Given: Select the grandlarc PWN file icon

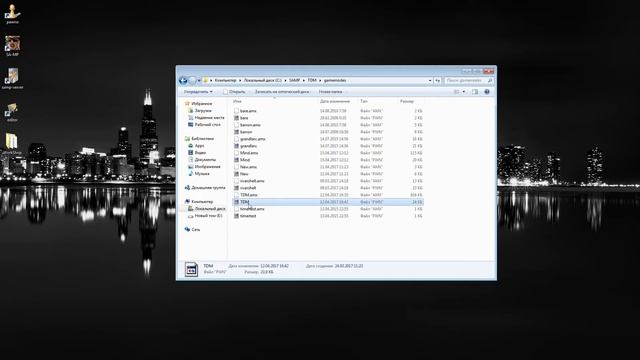Looking at the screenshot, I should (x=236, y=146).
